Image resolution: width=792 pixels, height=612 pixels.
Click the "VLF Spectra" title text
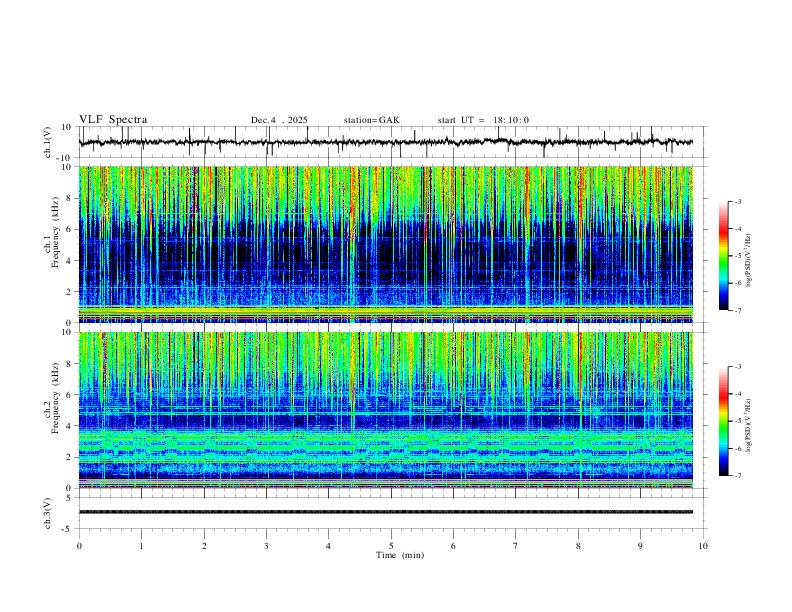point(113,120)
